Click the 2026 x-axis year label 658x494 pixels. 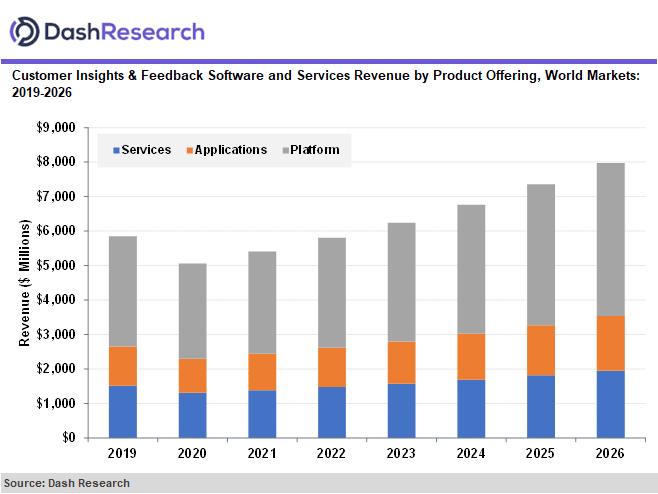click(611, 454)
